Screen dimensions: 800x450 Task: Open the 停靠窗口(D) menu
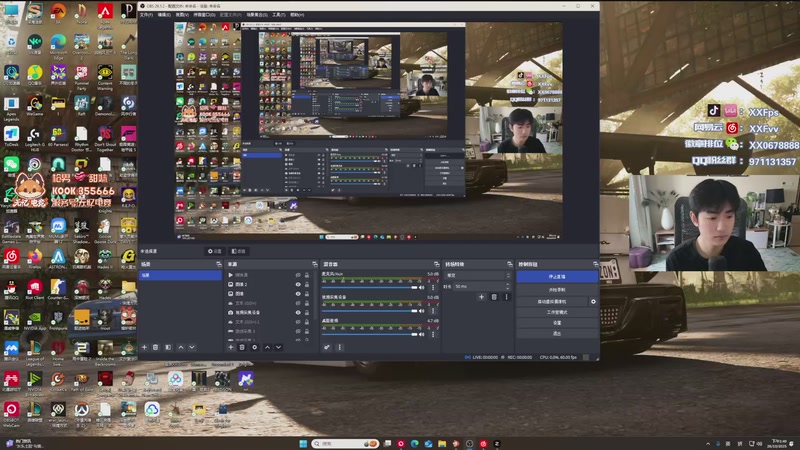(x=204, y=15)
